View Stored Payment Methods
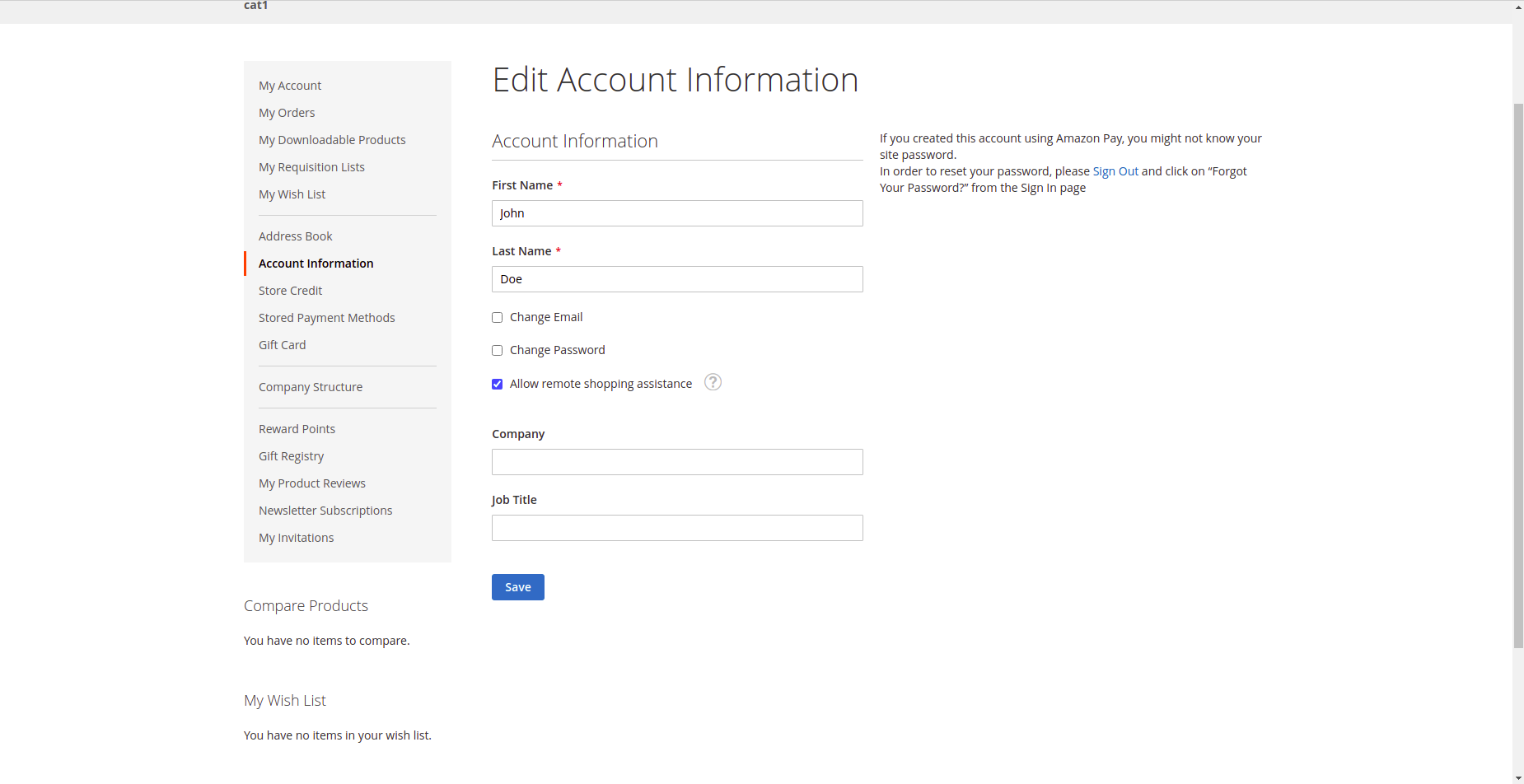Screen dimensions: 1524x784 pos(327,318)
